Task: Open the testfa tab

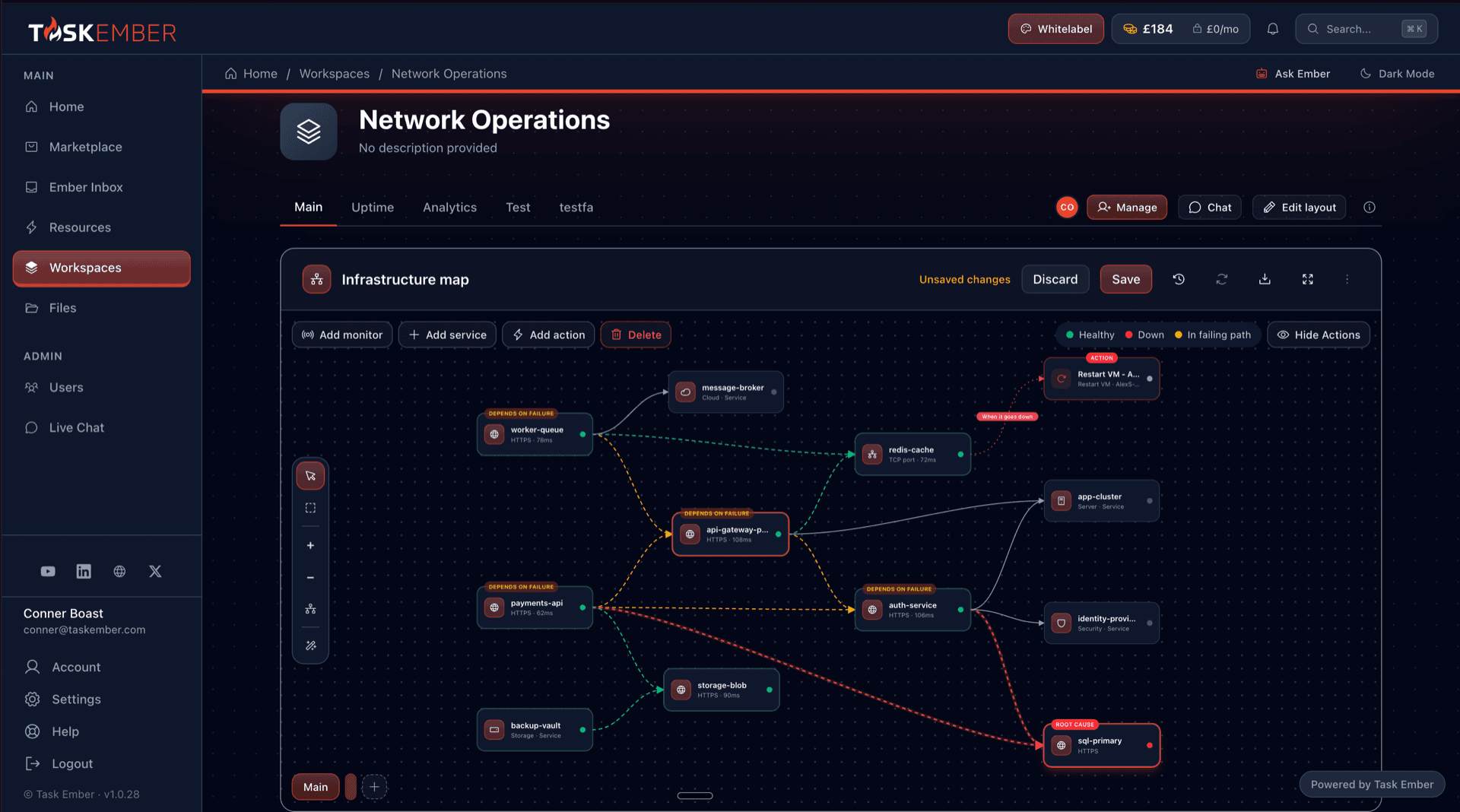Action: [x=576, y=208]
